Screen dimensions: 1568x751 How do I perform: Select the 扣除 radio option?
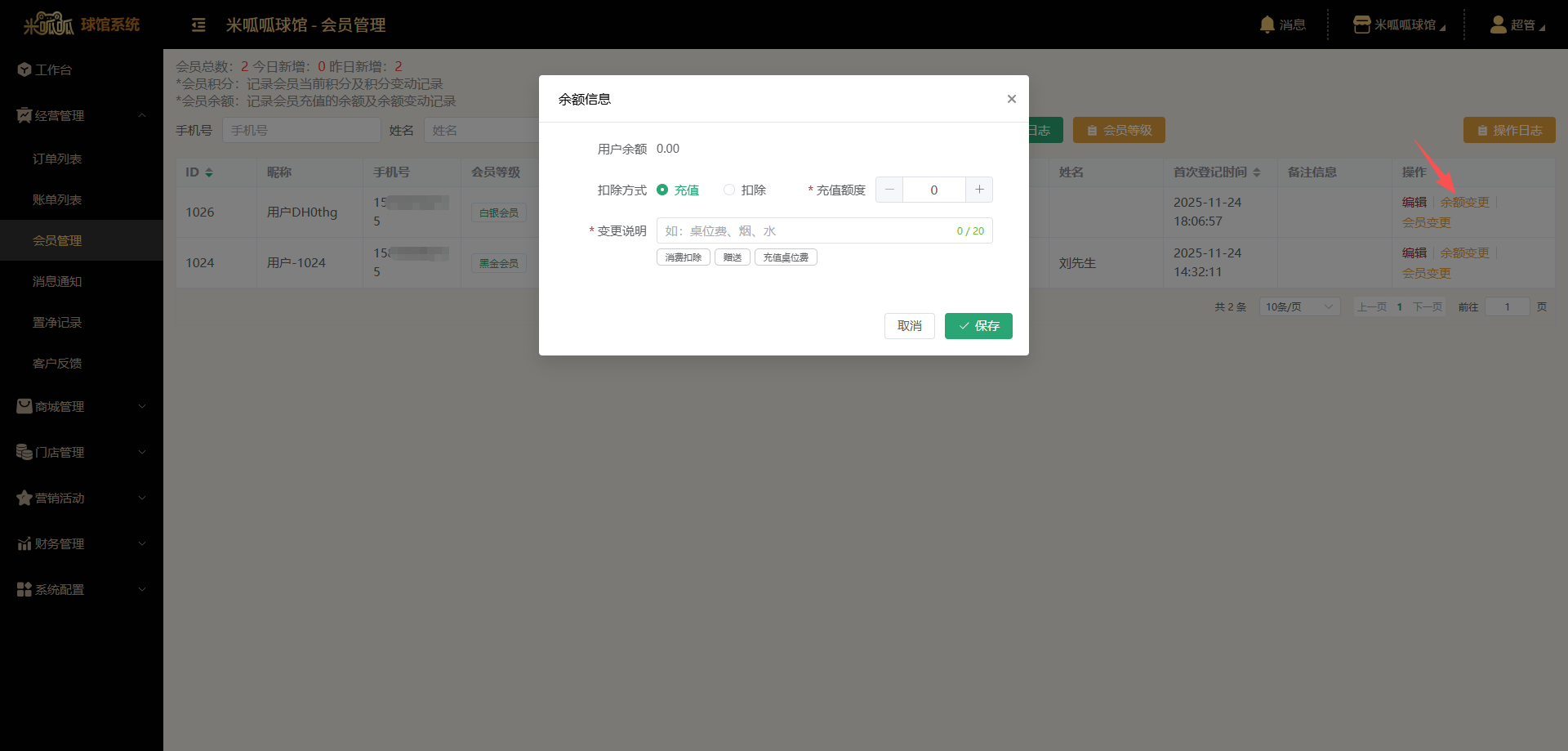(x=729, y=190)
